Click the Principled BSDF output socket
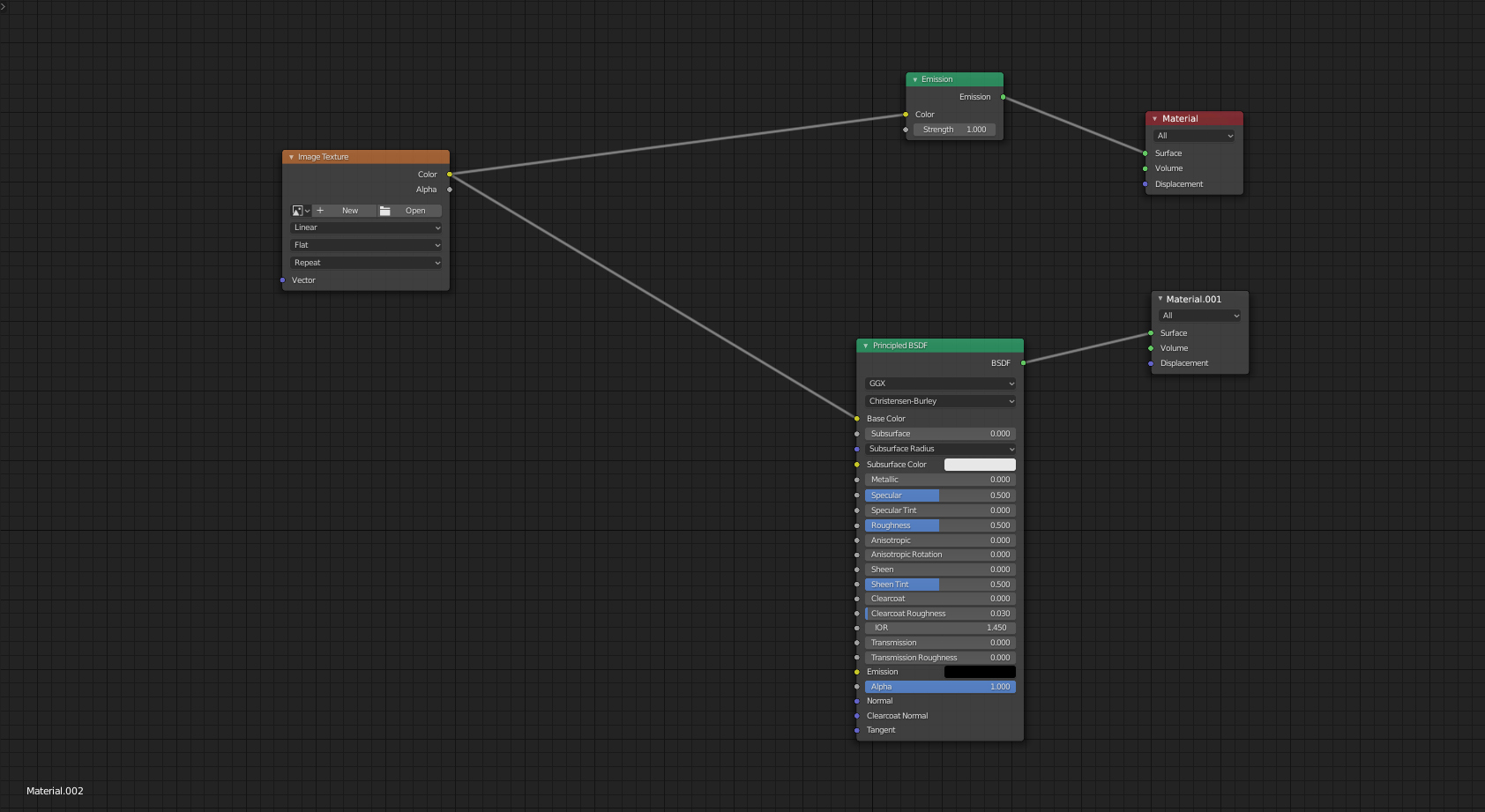 (x=1024, y=363)
